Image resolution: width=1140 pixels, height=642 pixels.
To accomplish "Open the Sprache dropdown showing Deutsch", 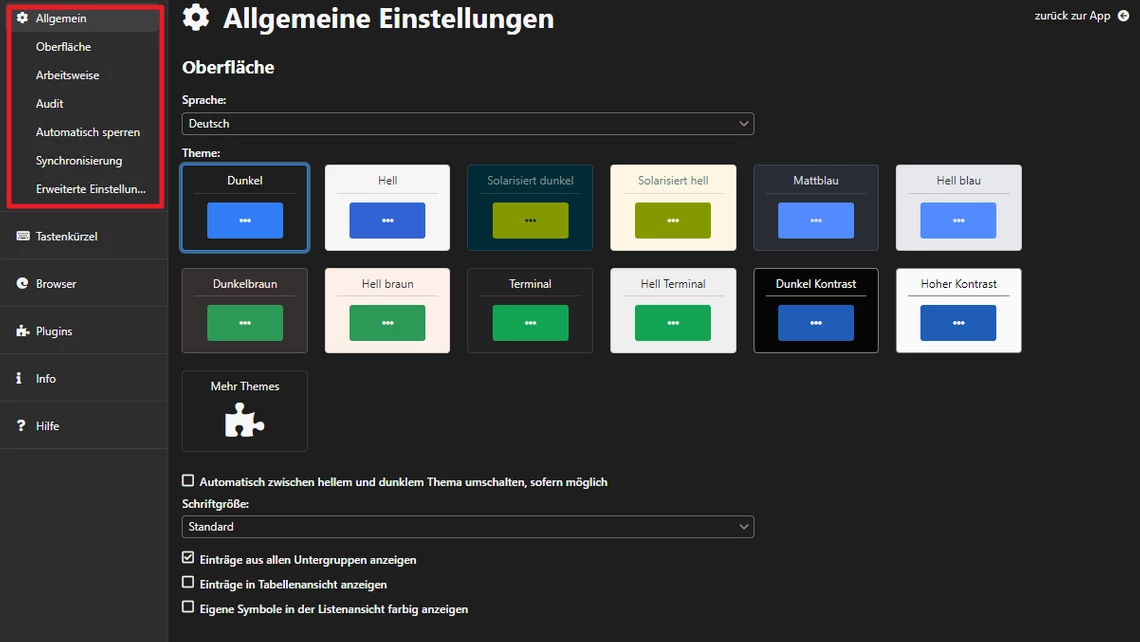I will click(x=467, y=124).
